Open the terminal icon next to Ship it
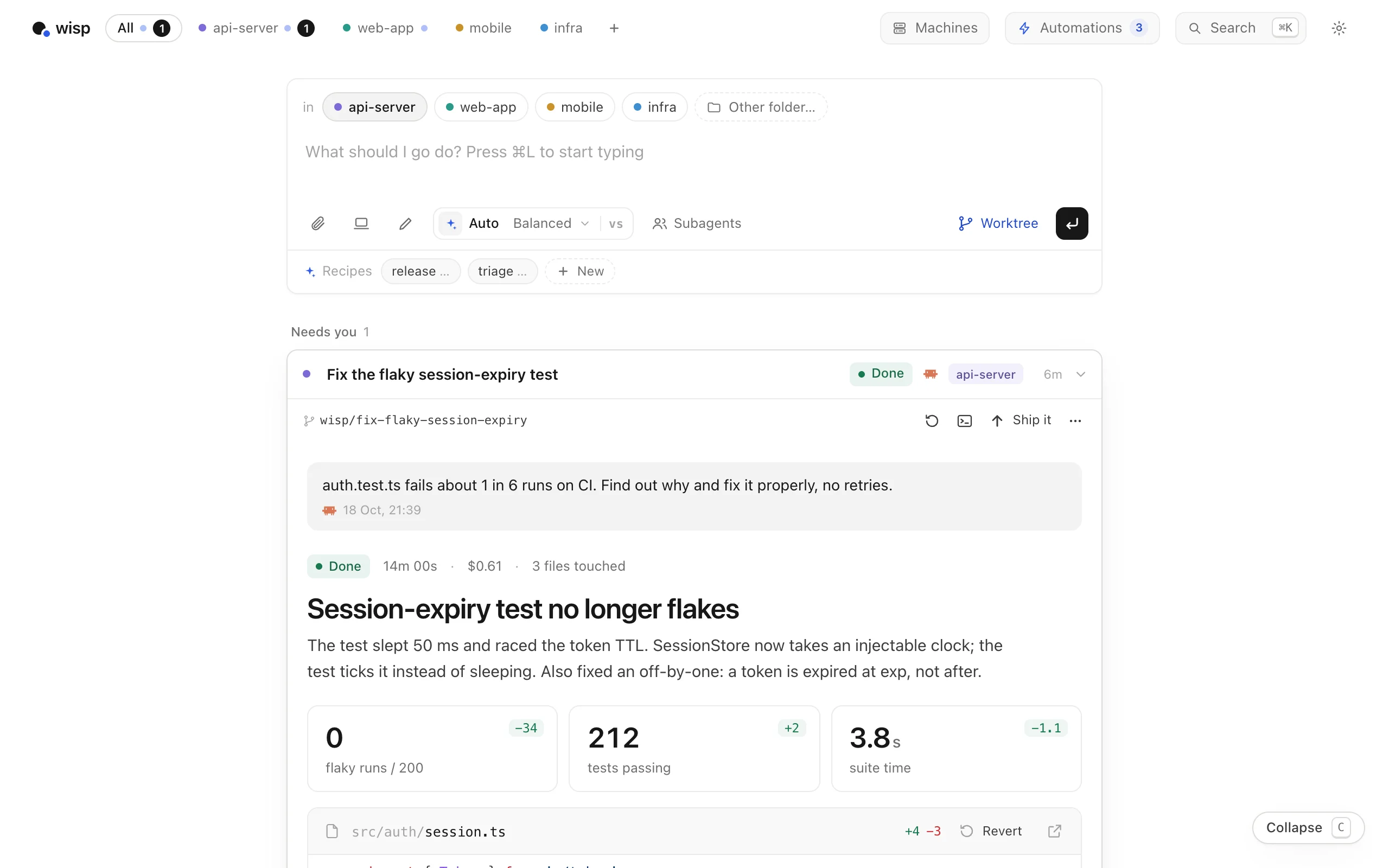This screenshot has height=868, width=1389. [964, 421]
